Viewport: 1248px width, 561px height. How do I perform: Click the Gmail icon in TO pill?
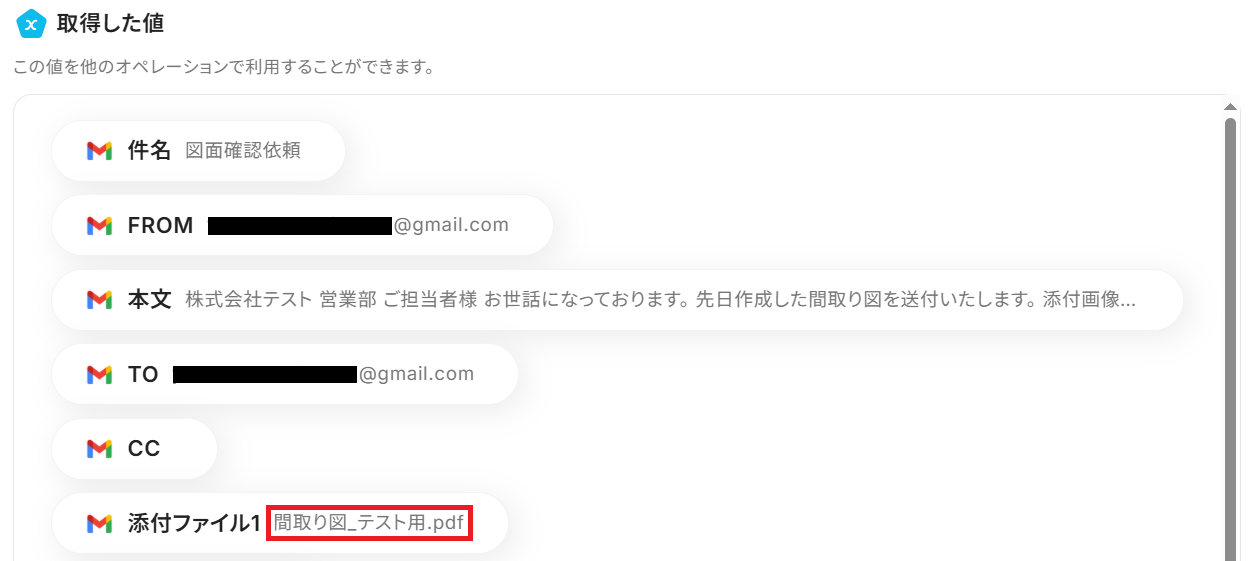(x=99, y=375)
